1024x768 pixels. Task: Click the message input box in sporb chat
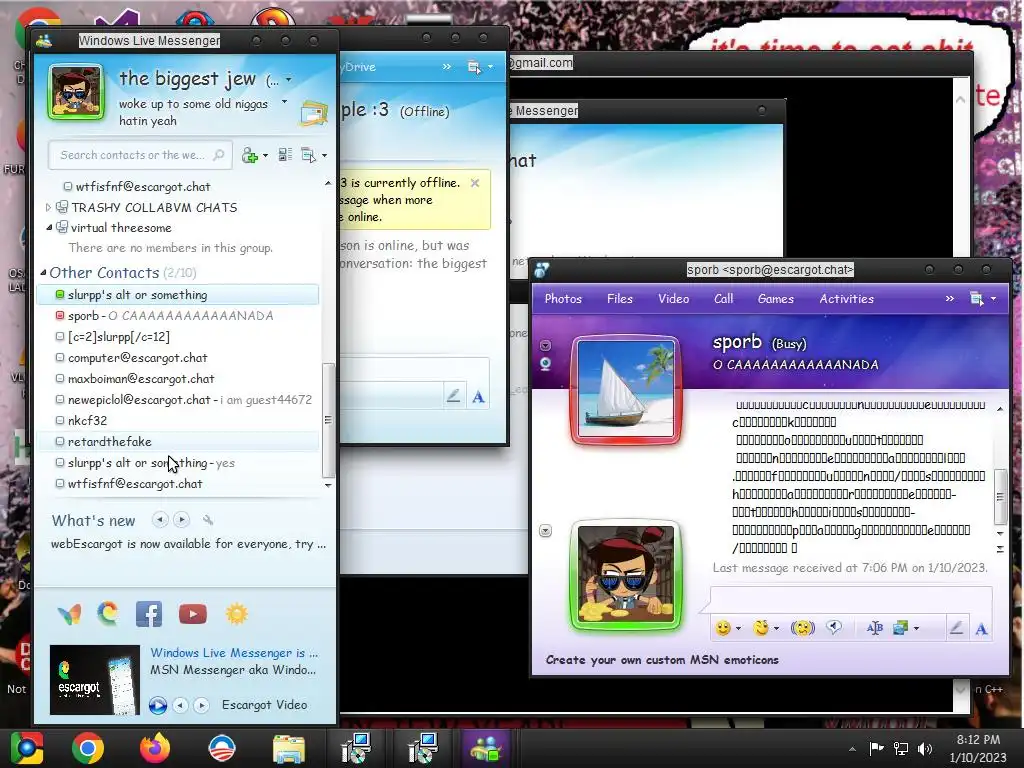(851, 600)
